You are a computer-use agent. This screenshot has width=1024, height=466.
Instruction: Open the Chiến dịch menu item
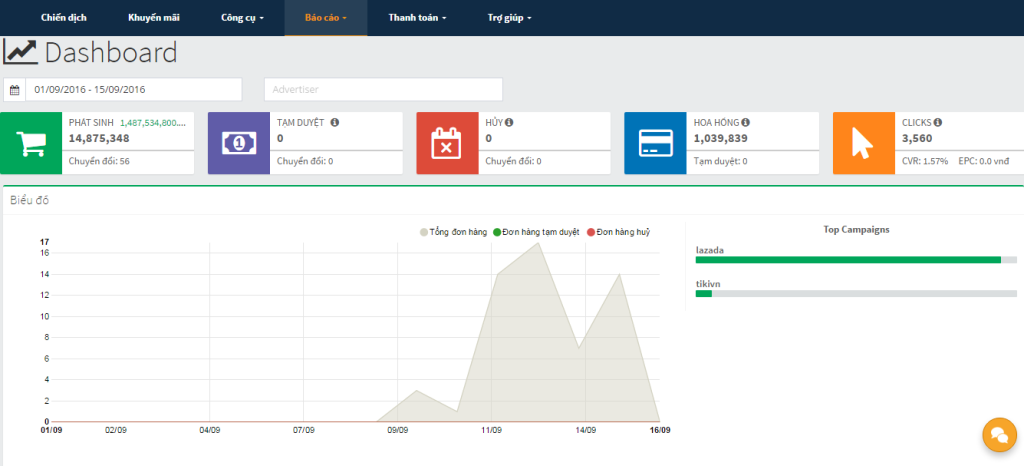tap(63, 18)
